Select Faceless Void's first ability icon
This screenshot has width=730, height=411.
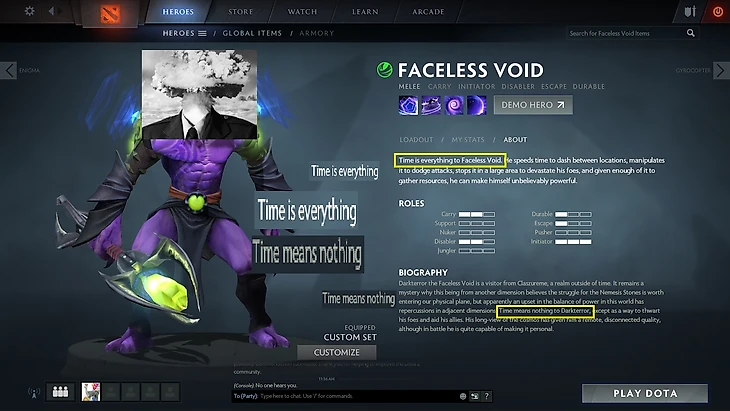(408, 105)
